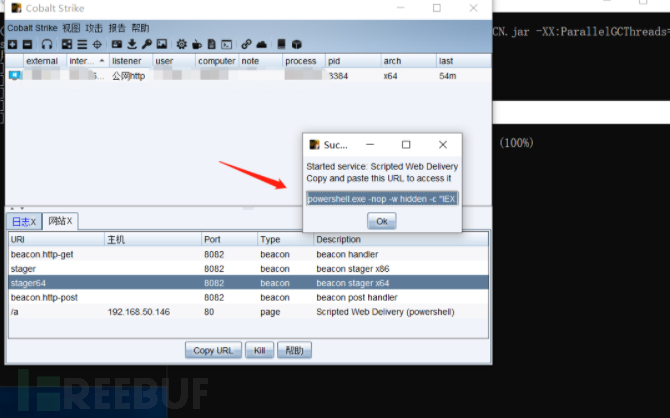Sort sessions by the computer column
670x418 pixels.
[x=217, y=61]
